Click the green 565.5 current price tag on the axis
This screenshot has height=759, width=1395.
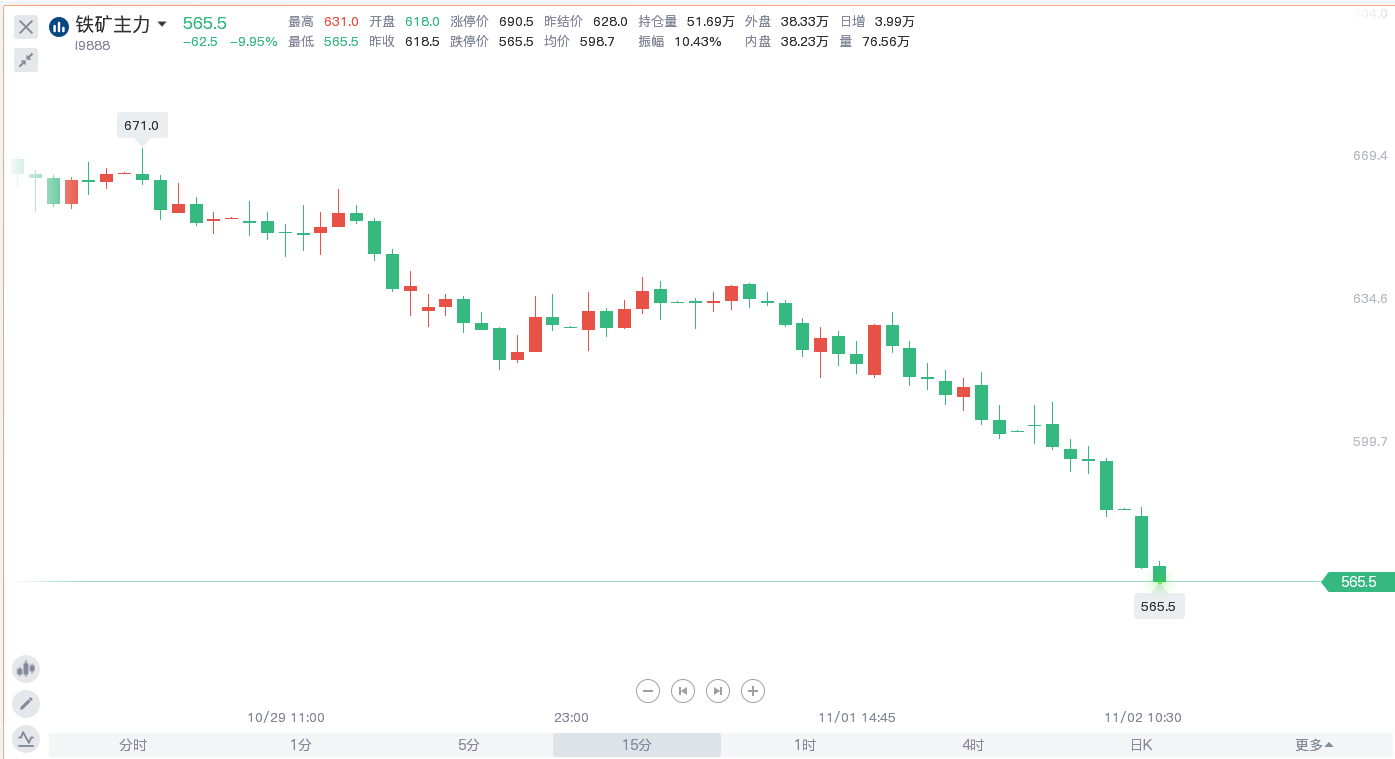(1358, 582)
